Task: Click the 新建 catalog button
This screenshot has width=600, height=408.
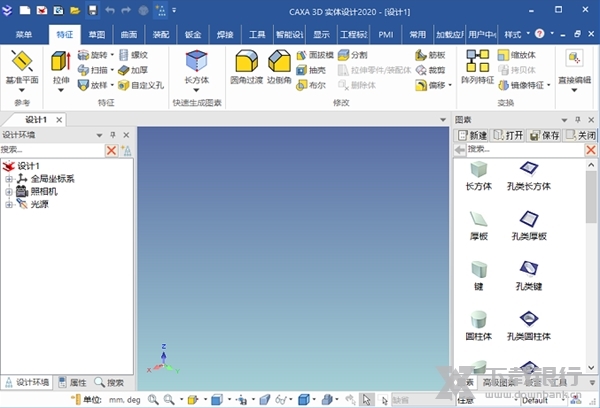Action: coord(472,135)
